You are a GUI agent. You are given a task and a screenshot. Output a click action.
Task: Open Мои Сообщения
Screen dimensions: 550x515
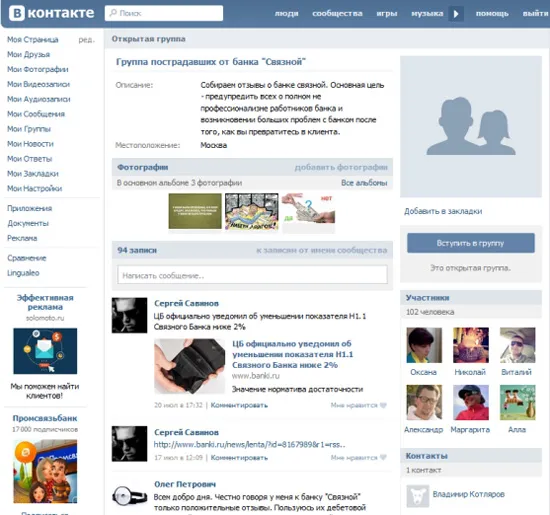click(x=36, y=114)
